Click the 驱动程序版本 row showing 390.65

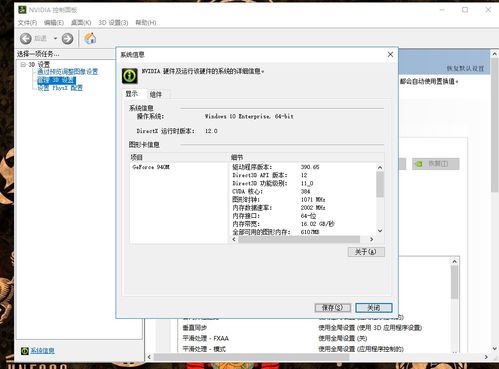pos(303,167)
